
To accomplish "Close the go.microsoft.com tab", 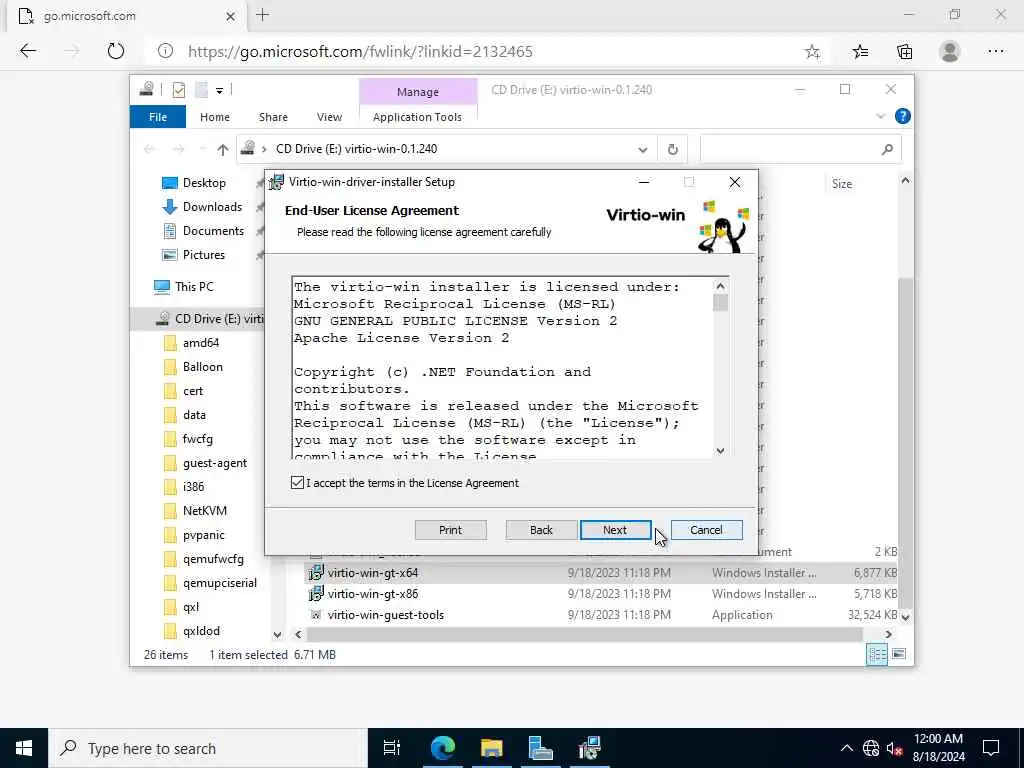I will pyautogui.click(x=231, y=16).
